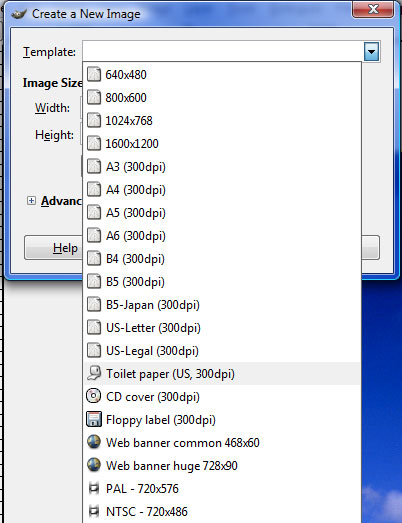Screen dimensions: 402x523
Task: Click the GIMP Wilber icon in title bar
Action: pyautogui.click(x=19, y=14)
